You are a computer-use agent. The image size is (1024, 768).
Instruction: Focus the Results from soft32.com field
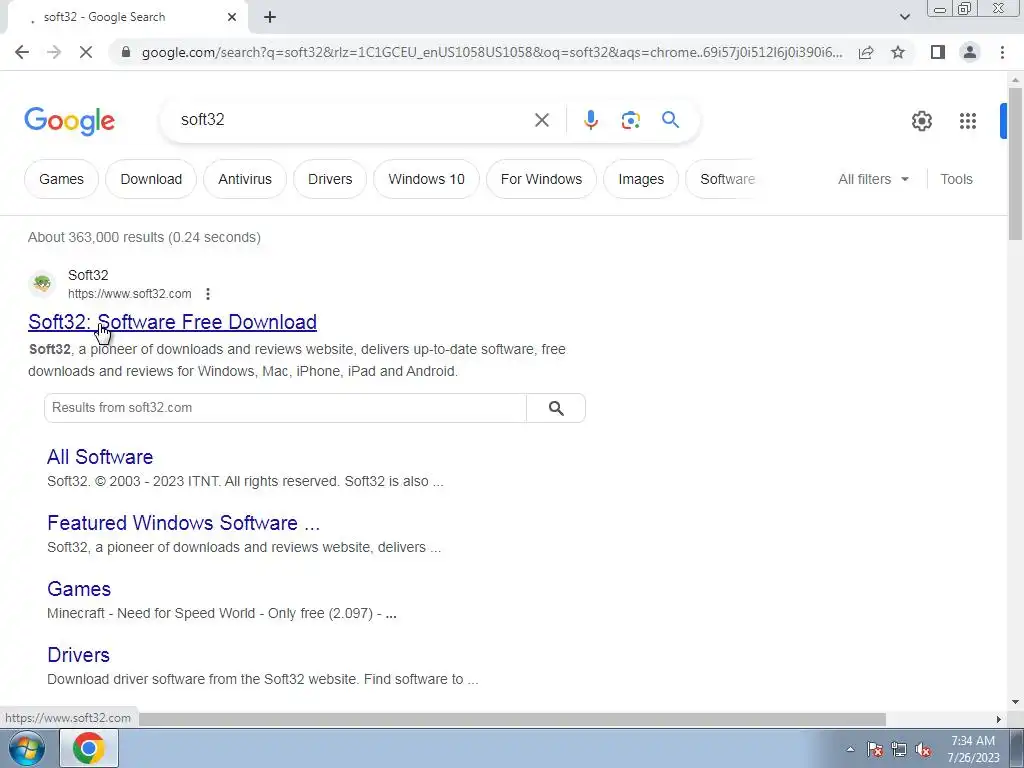[285, 408]
